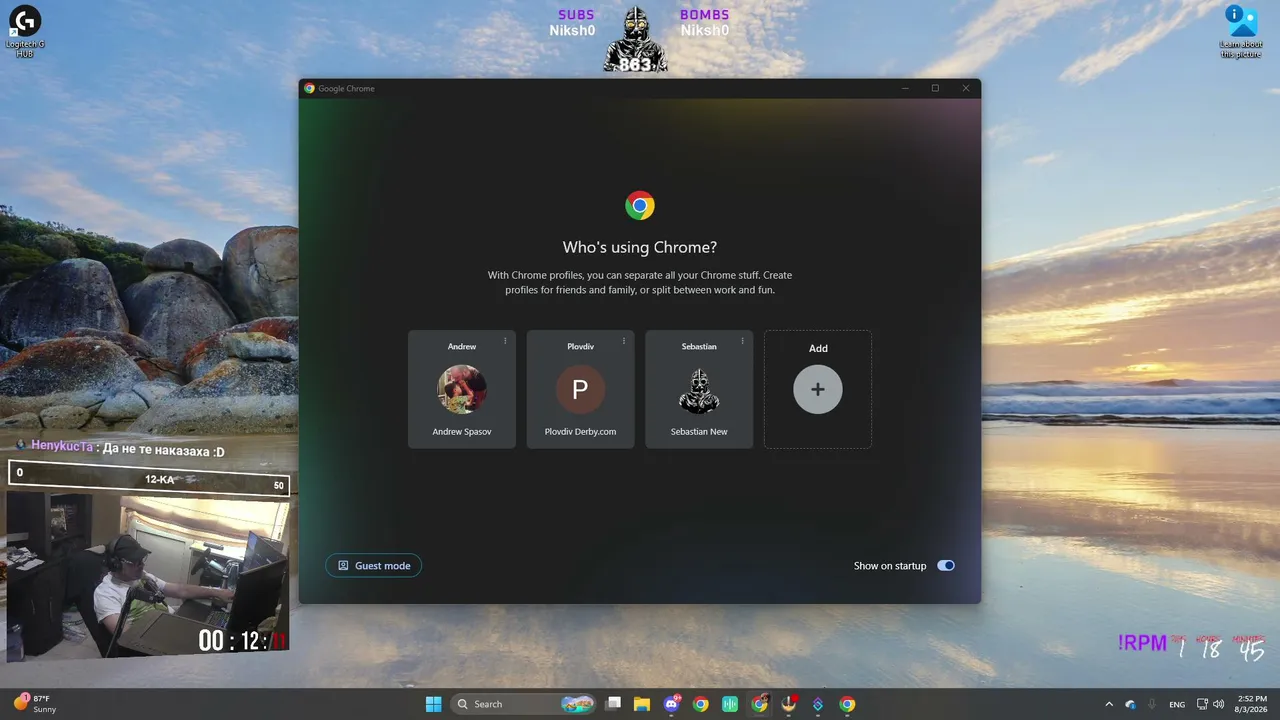The width and height of the screenshot is (1280, 720).
Task: Click the taskbar Search box
Action: [x=525, y=704]
